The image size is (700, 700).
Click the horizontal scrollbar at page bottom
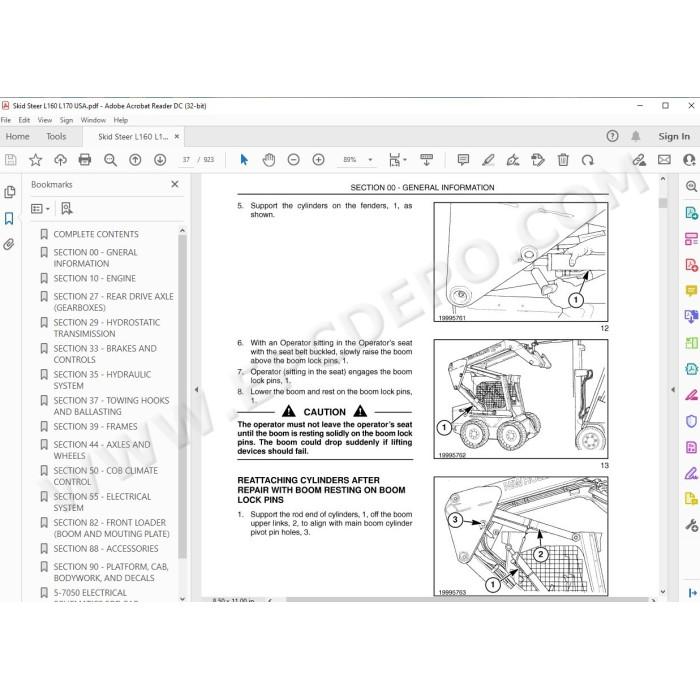tap(467, 600)
